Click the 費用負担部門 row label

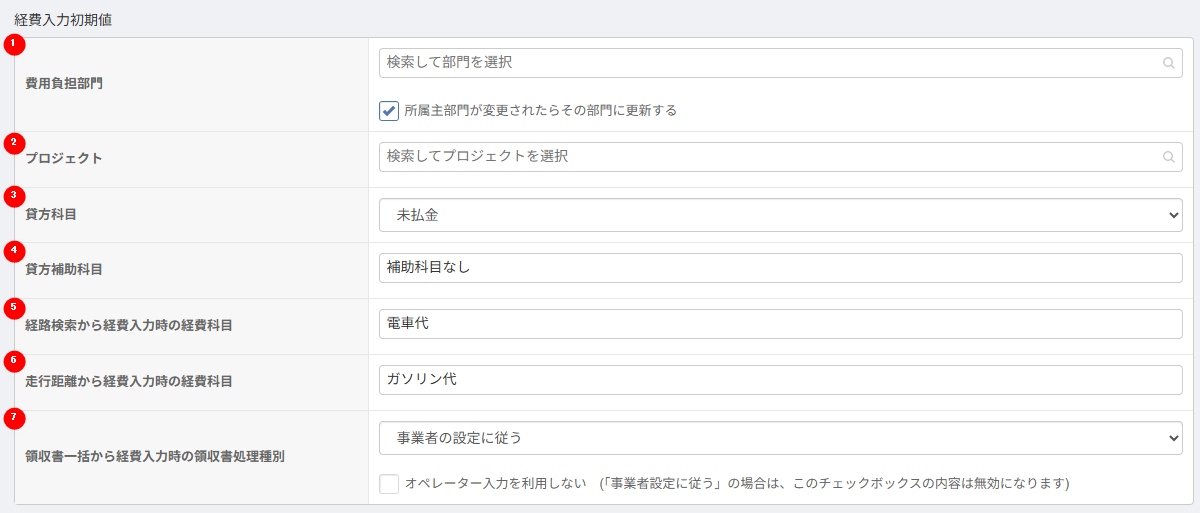click(x=64, y=84)
